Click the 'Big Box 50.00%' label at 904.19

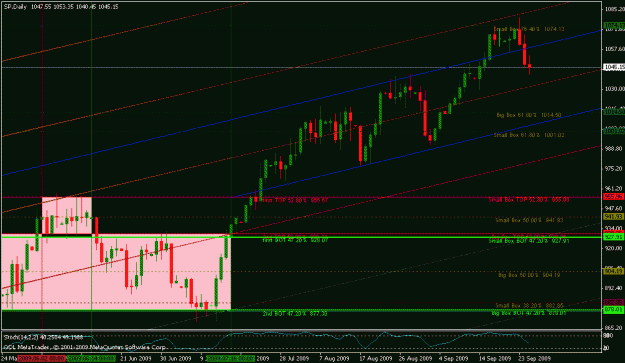(529, 275)
